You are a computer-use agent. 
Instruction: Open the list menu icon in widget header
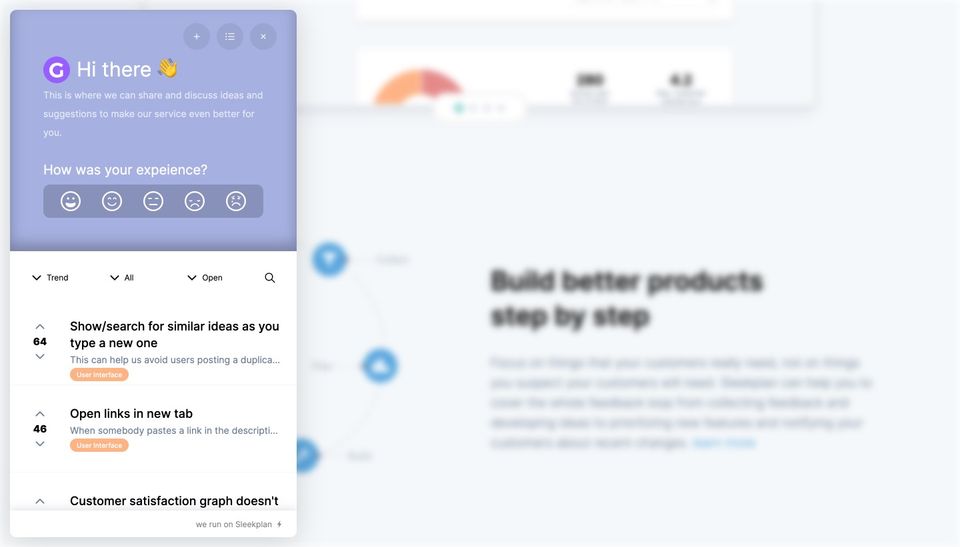pyautogui.click(x=230, y=37)
